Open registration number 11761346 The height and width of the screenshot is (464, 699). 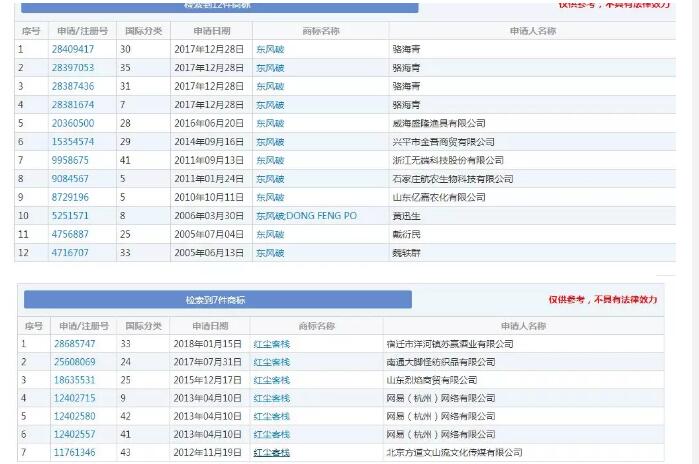tap(74, 452)
